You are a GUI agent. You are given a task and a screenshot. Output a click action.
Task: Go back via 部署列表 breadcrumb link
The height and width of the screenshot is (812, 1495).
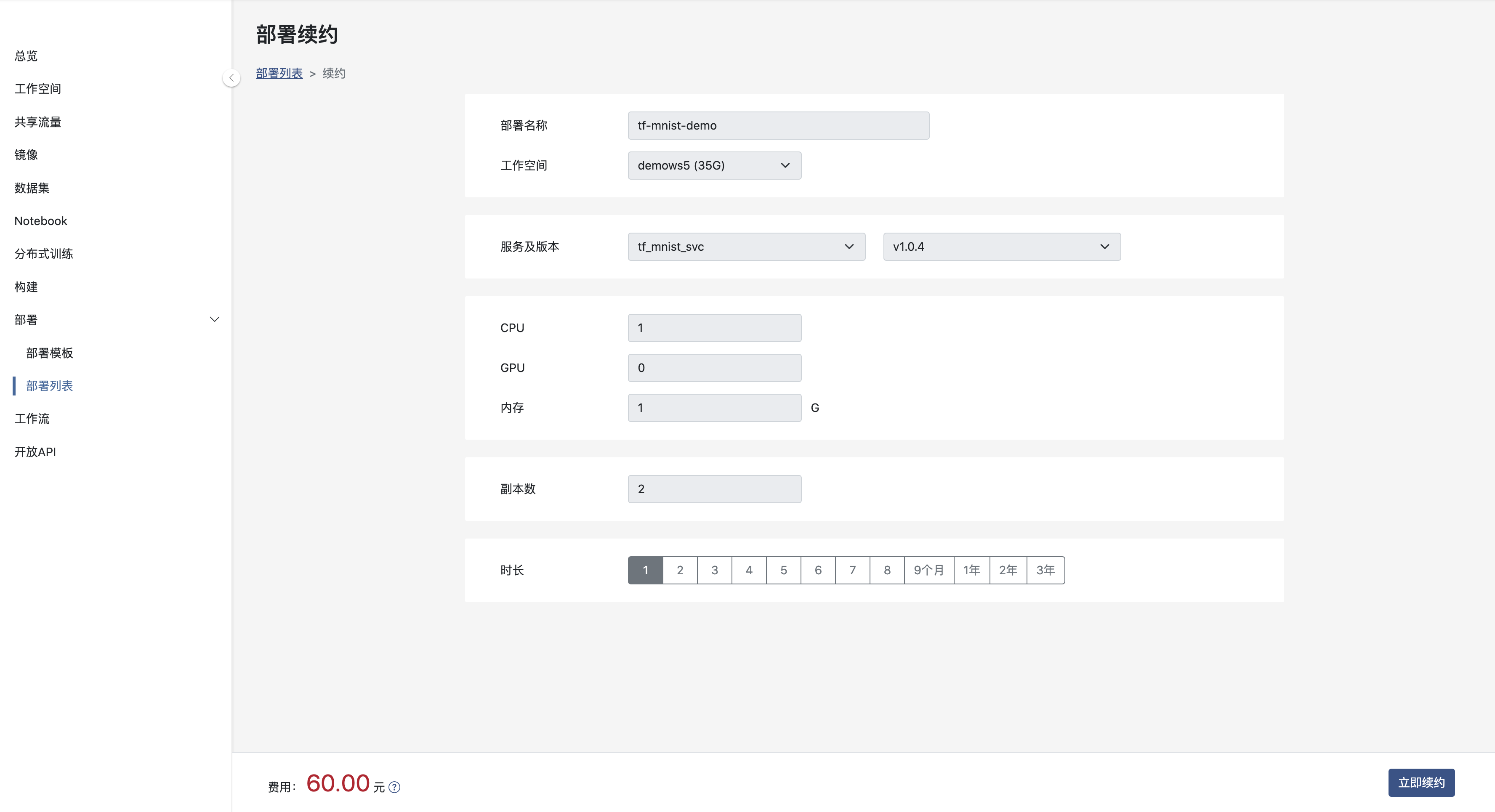pyautogui.click(x=279, y=73)
